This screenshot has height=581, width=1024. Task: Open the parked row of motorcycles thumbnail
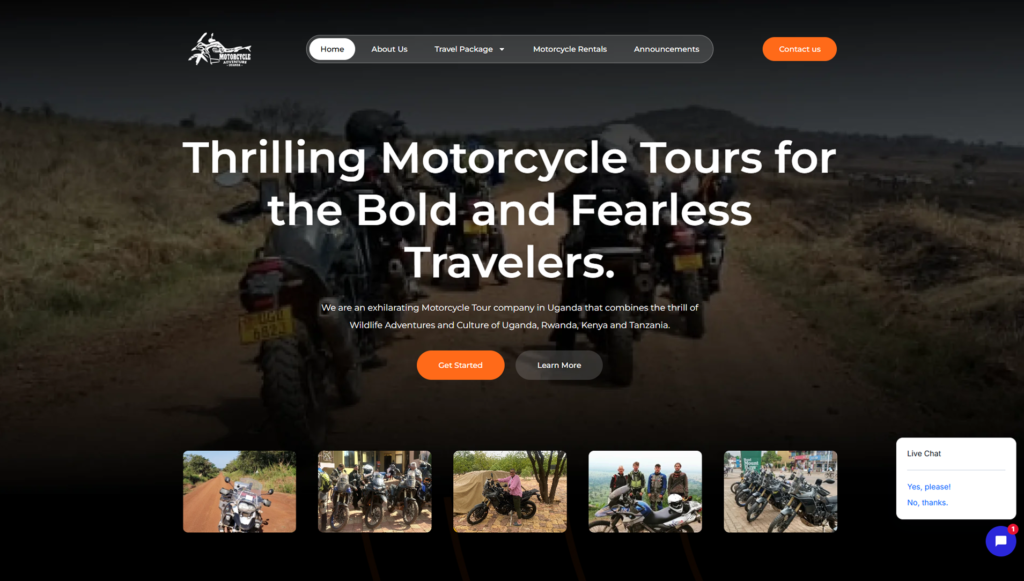click(x=780, y=492)
